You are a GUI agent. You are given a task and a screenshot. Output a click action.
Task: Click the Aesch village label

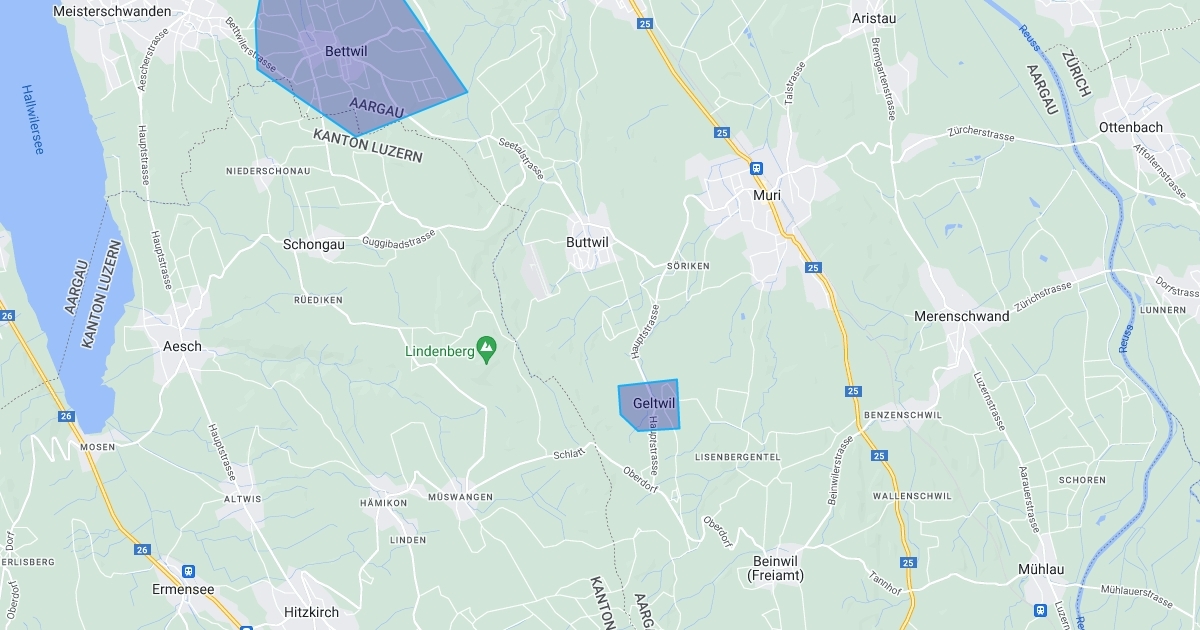coord(182,346)
